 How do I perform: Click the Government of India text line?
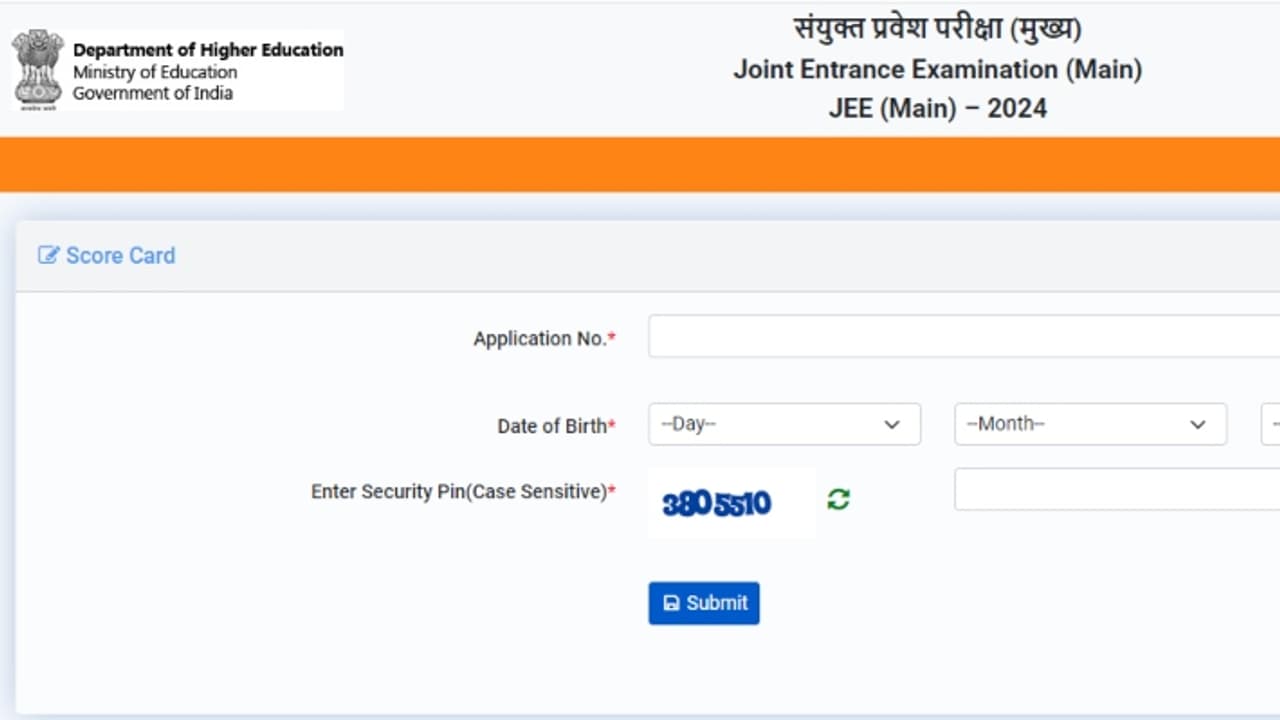[153, 93]
